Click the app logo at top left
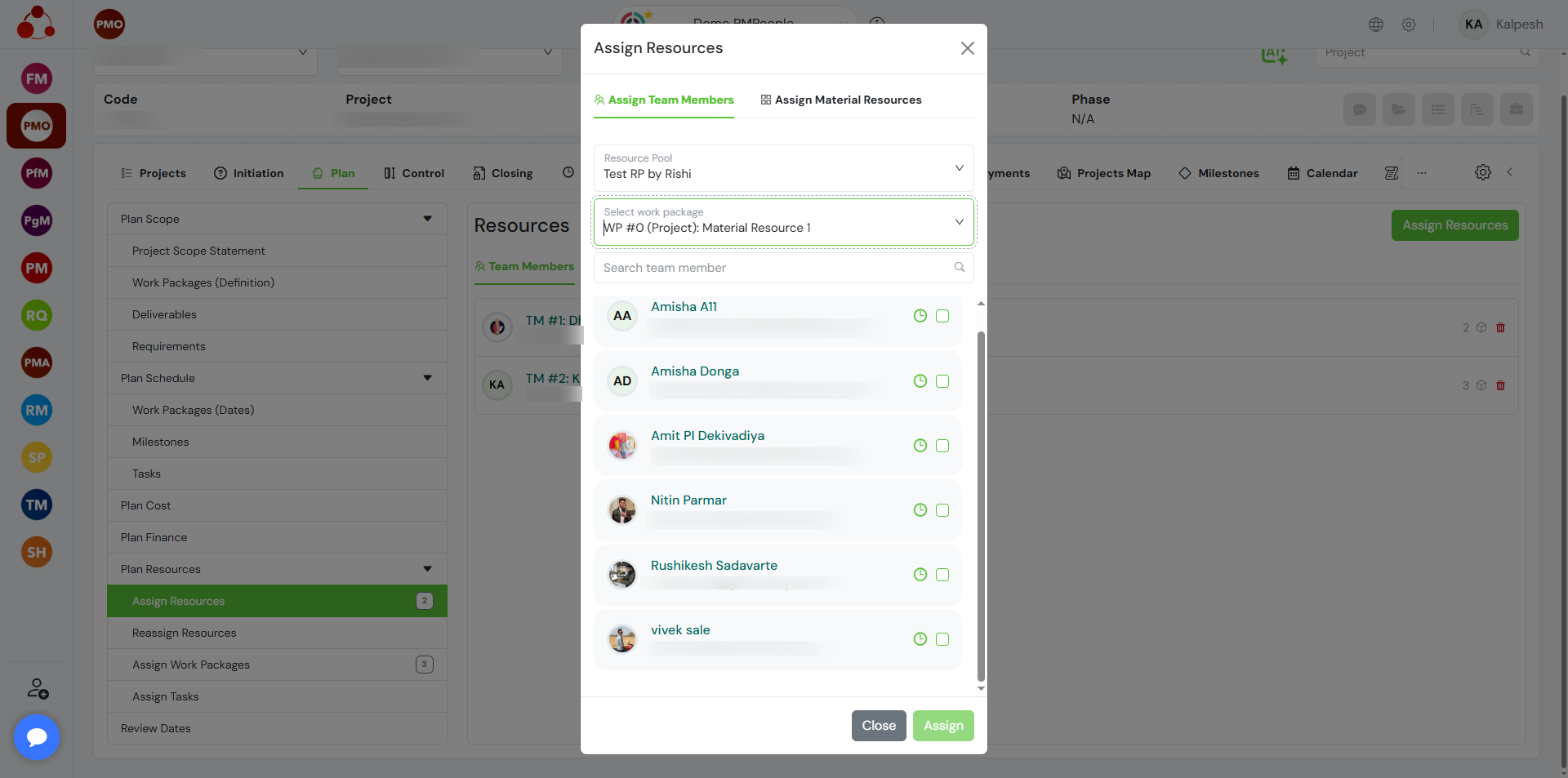 (x=36, y=23)
